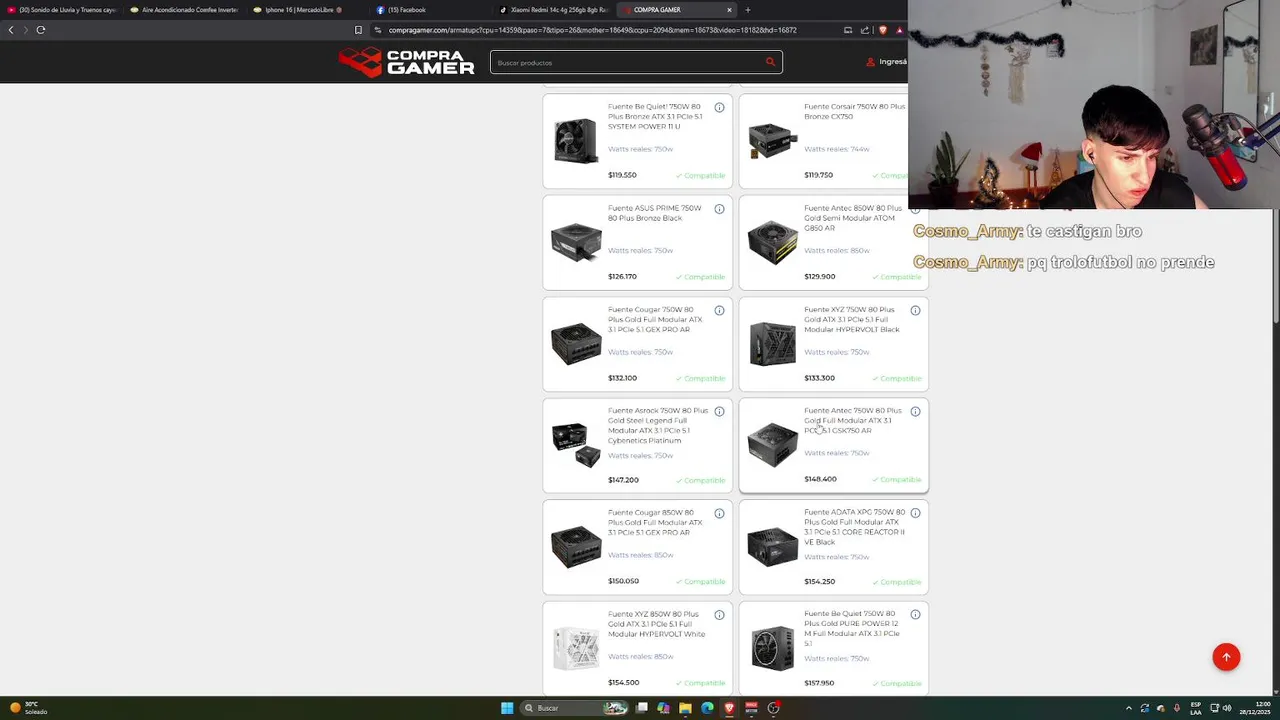The height and width of the screenshot is (720, 1280).
Task: Switch to Aire Acondicionado Comfee tab
Action: 185,10
